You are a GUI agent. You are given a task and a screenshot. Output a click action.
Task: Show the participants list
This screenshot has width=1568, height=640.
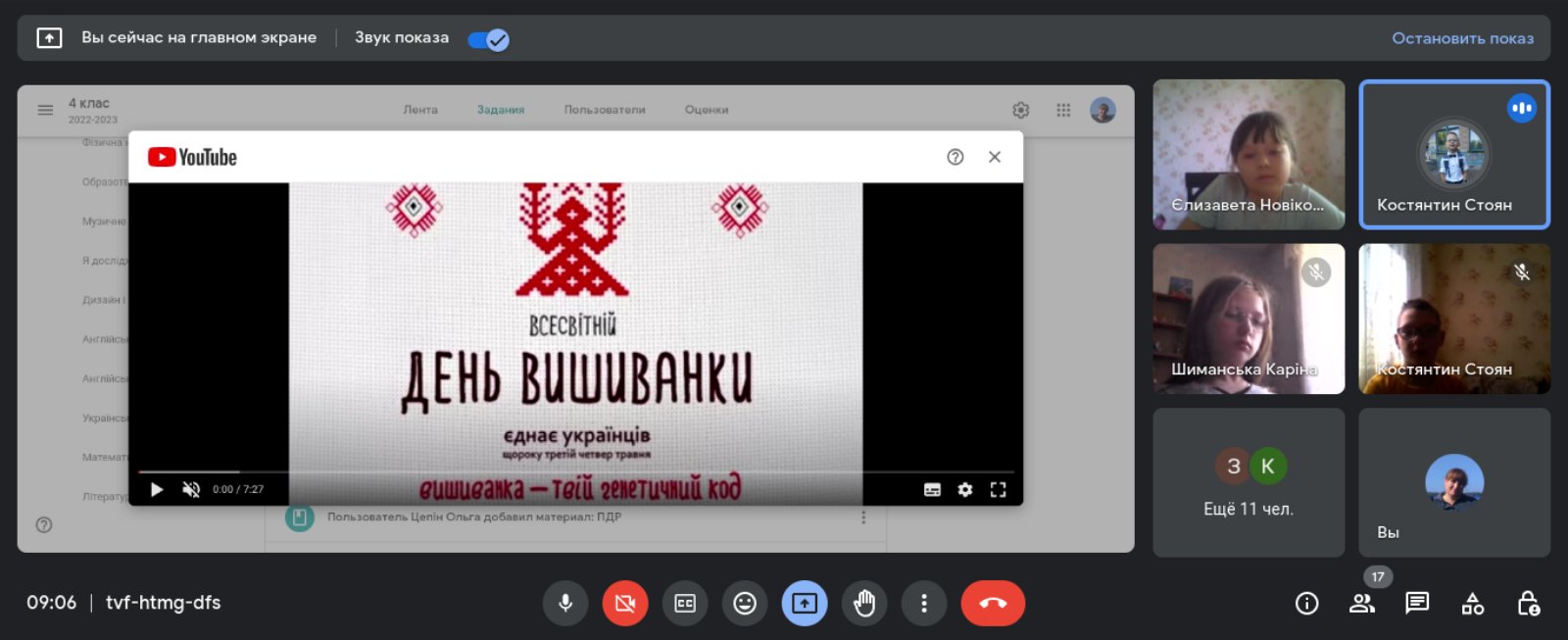coord(1361,604)
